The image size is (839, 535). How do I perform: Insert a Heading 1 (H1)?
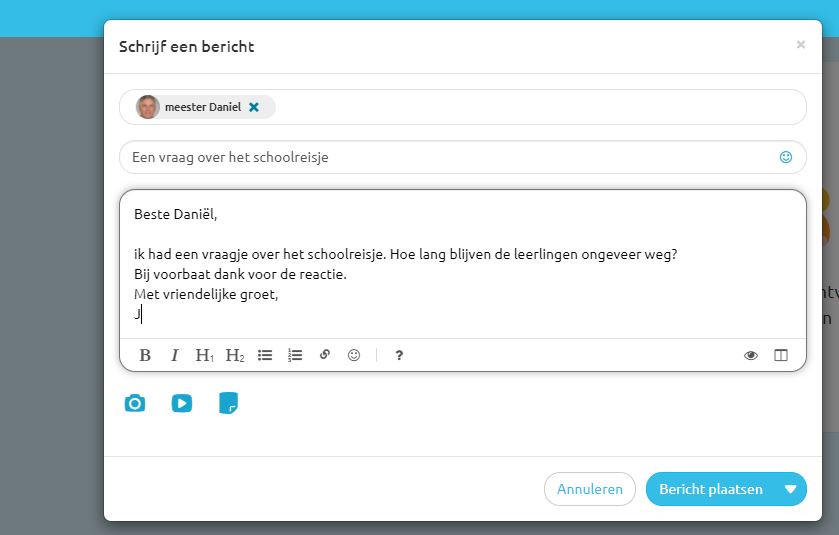[204, 355]
